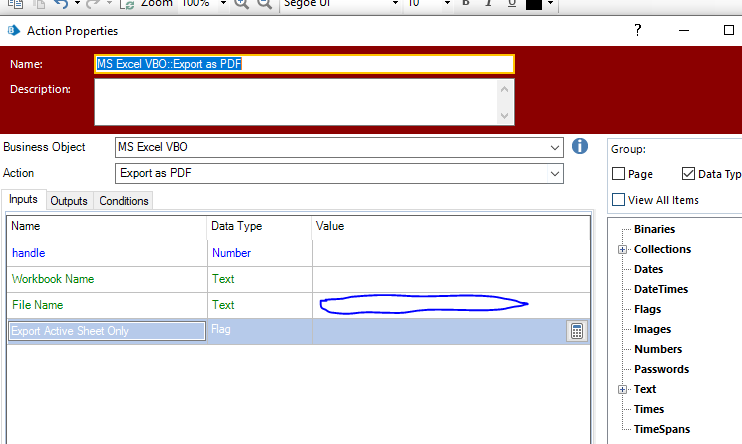742x444 pixels.
Task: Open the Business Object info icon
Action: 580,146
